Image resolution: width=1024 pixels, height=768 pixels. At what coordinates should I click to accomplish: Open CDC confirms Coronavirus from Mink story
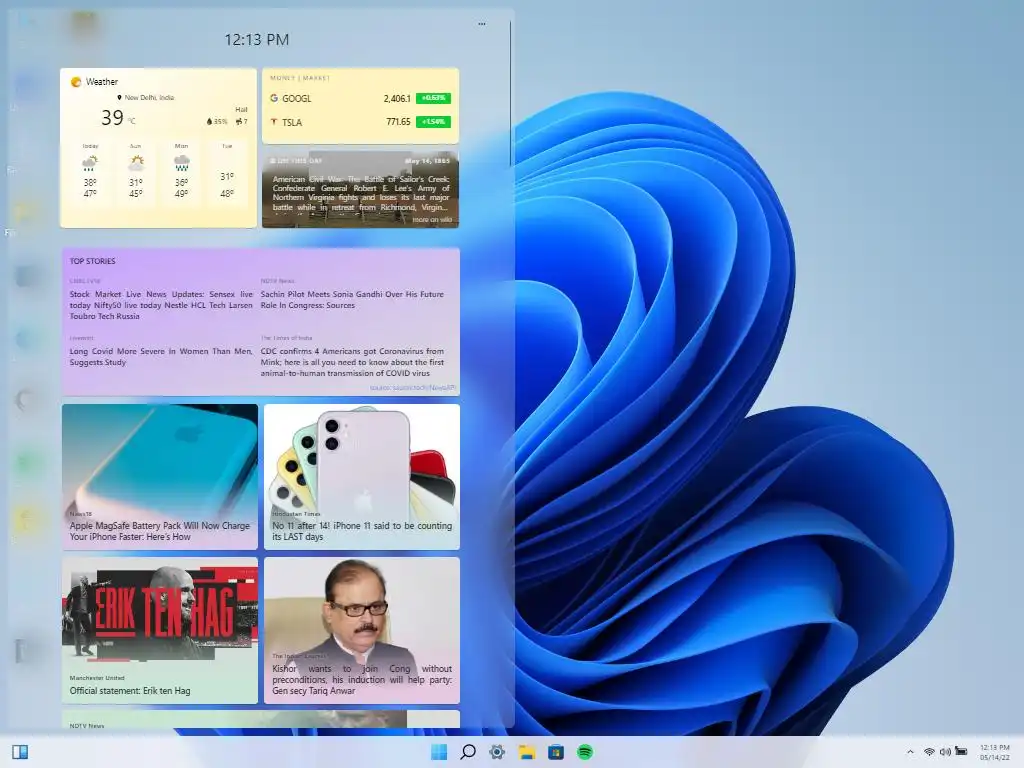tap(352, 362)
